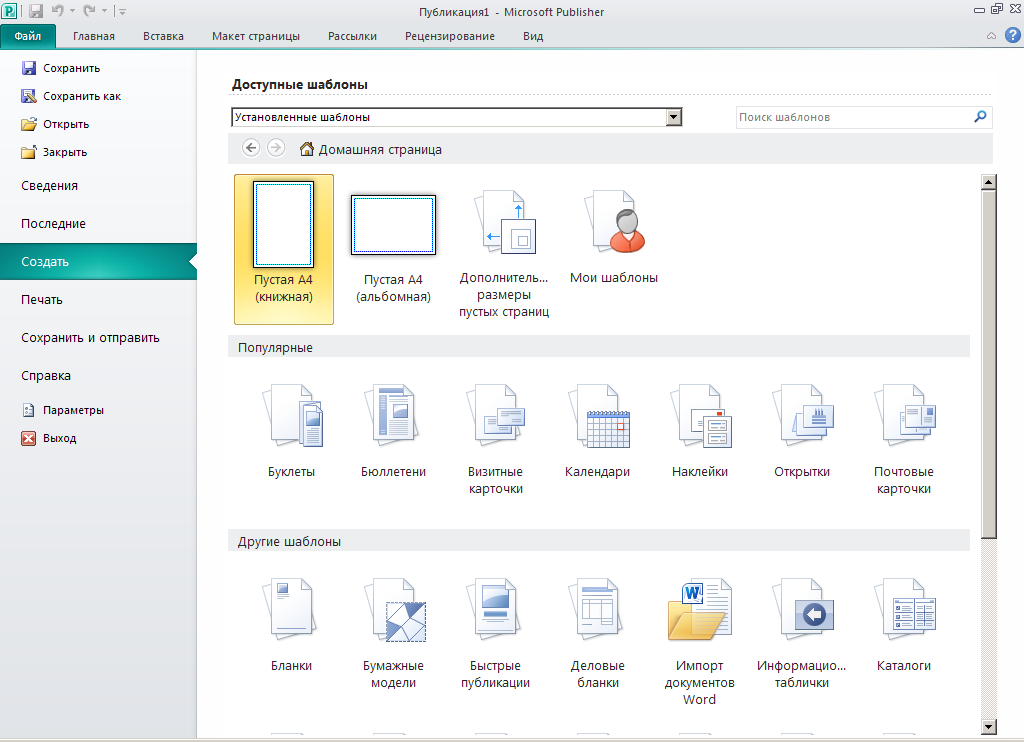Click the Параметры options icon
The image size is (1024, 742).
[x=29, y=410]
